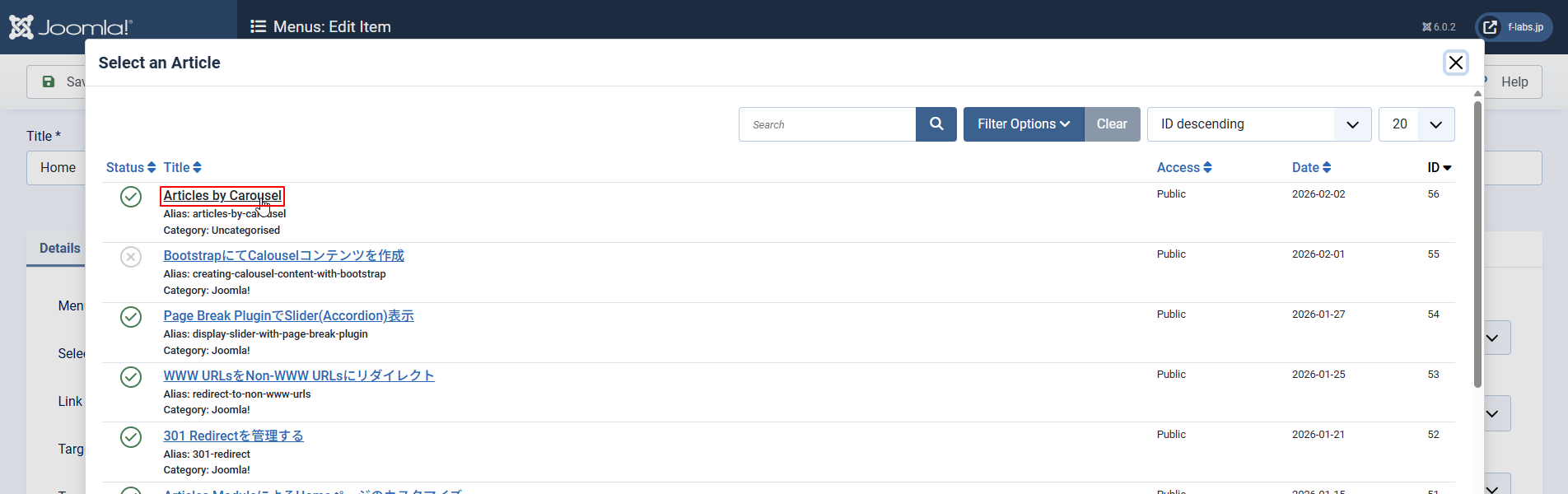Viewport: 1568px width, 494px height.
Task: Sort articles by Title column
Action: coord(182,168)
